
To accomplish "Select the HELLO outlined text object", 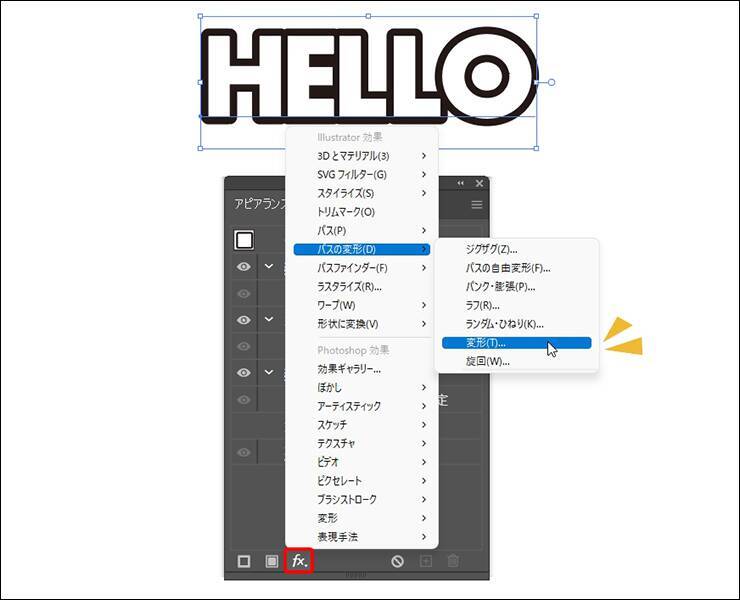I will pyautogui.click(x=368, y=76).
